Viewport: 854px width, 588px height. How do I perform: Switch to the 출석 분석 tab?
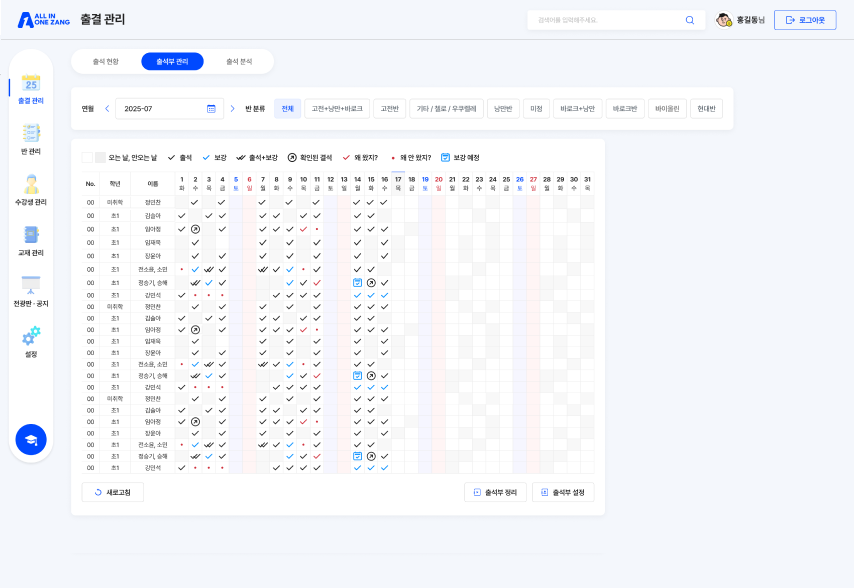tap(239, 62)
